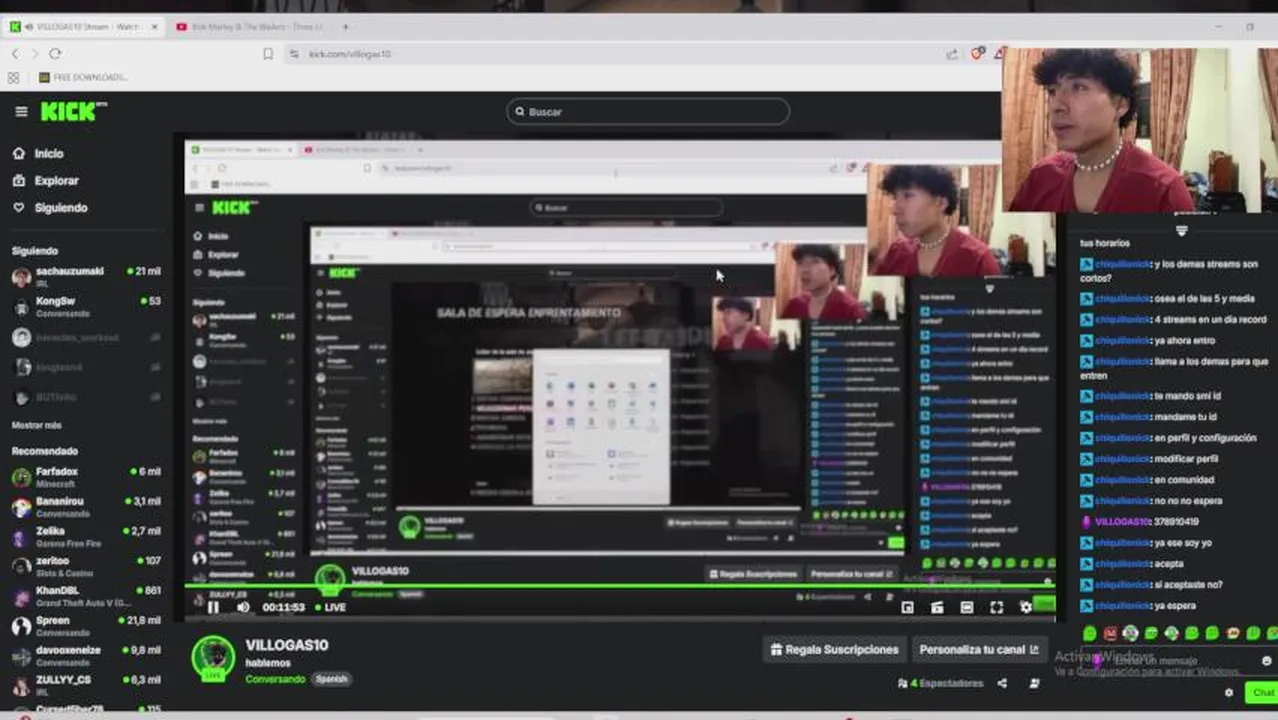
Task: Click chat message 'si aceptaste no?'
Action: click(1188, 585)
